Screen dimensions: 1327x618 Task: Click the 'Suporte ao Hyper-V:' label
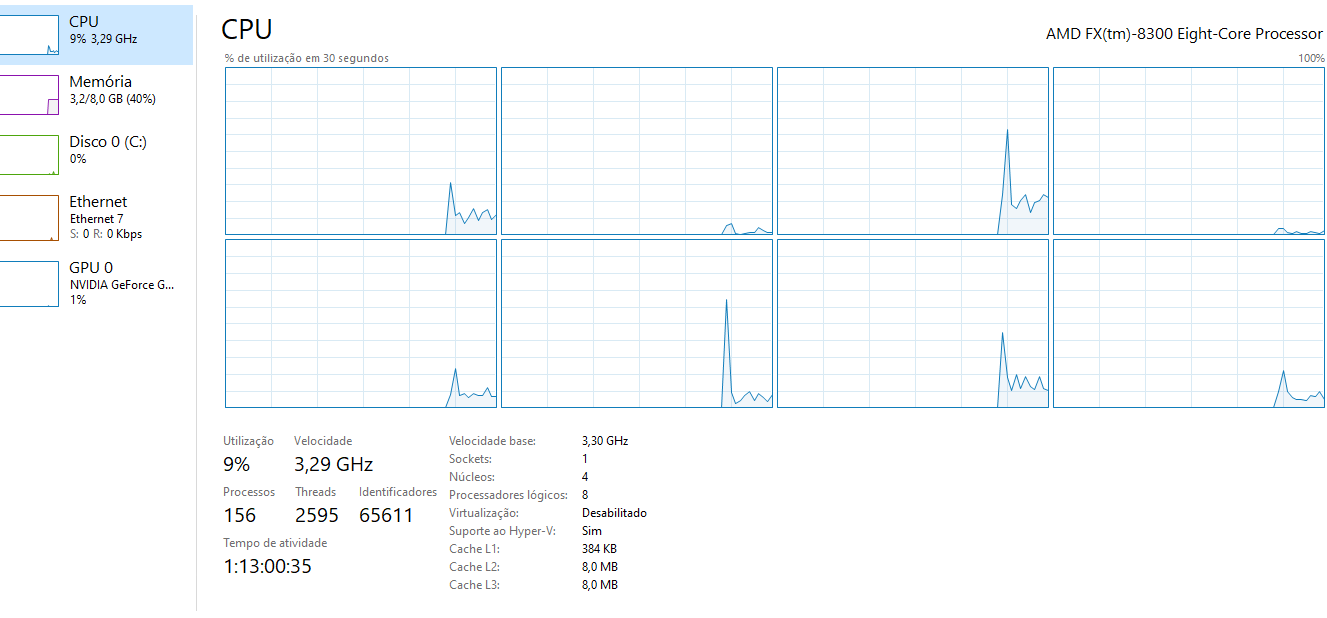tap(502, 531)
